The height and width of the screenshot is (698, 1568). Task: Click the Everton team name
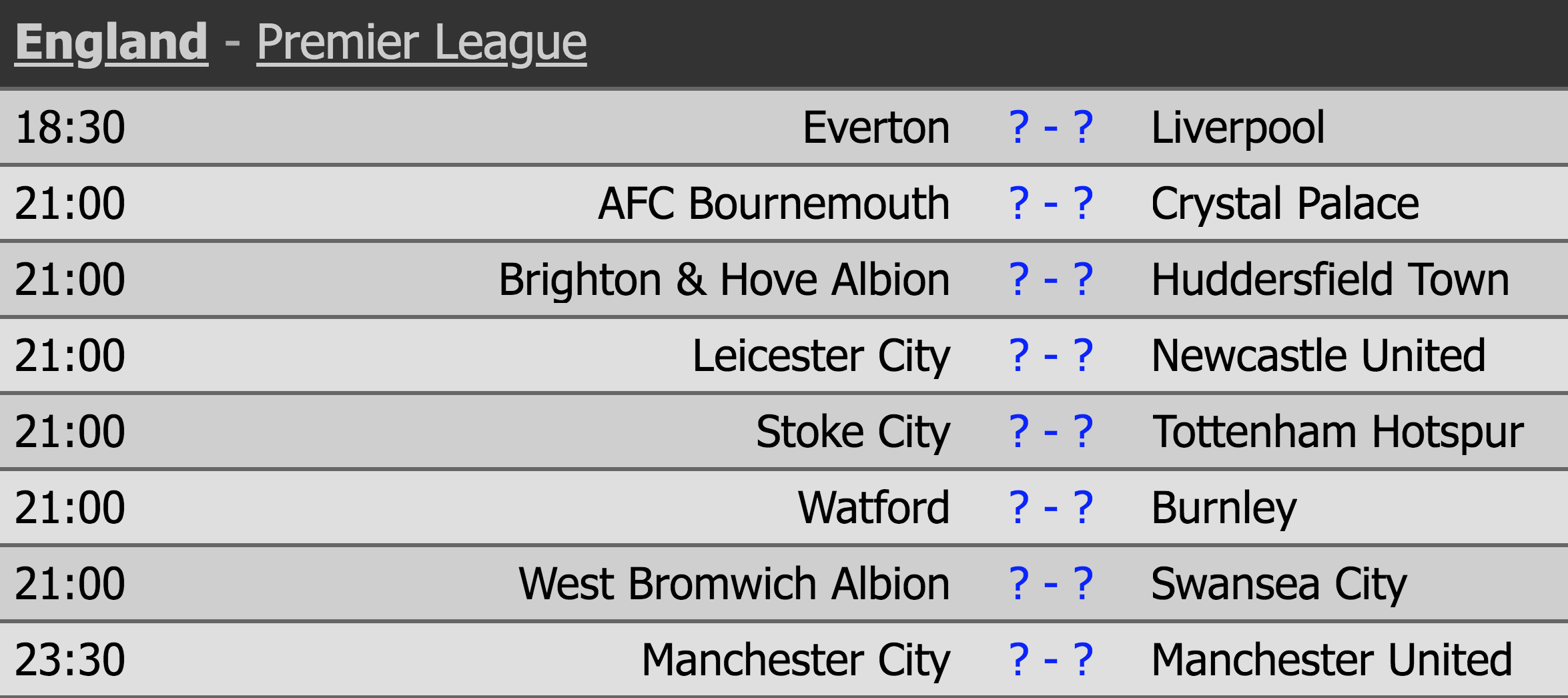click(x=876, y=127)
